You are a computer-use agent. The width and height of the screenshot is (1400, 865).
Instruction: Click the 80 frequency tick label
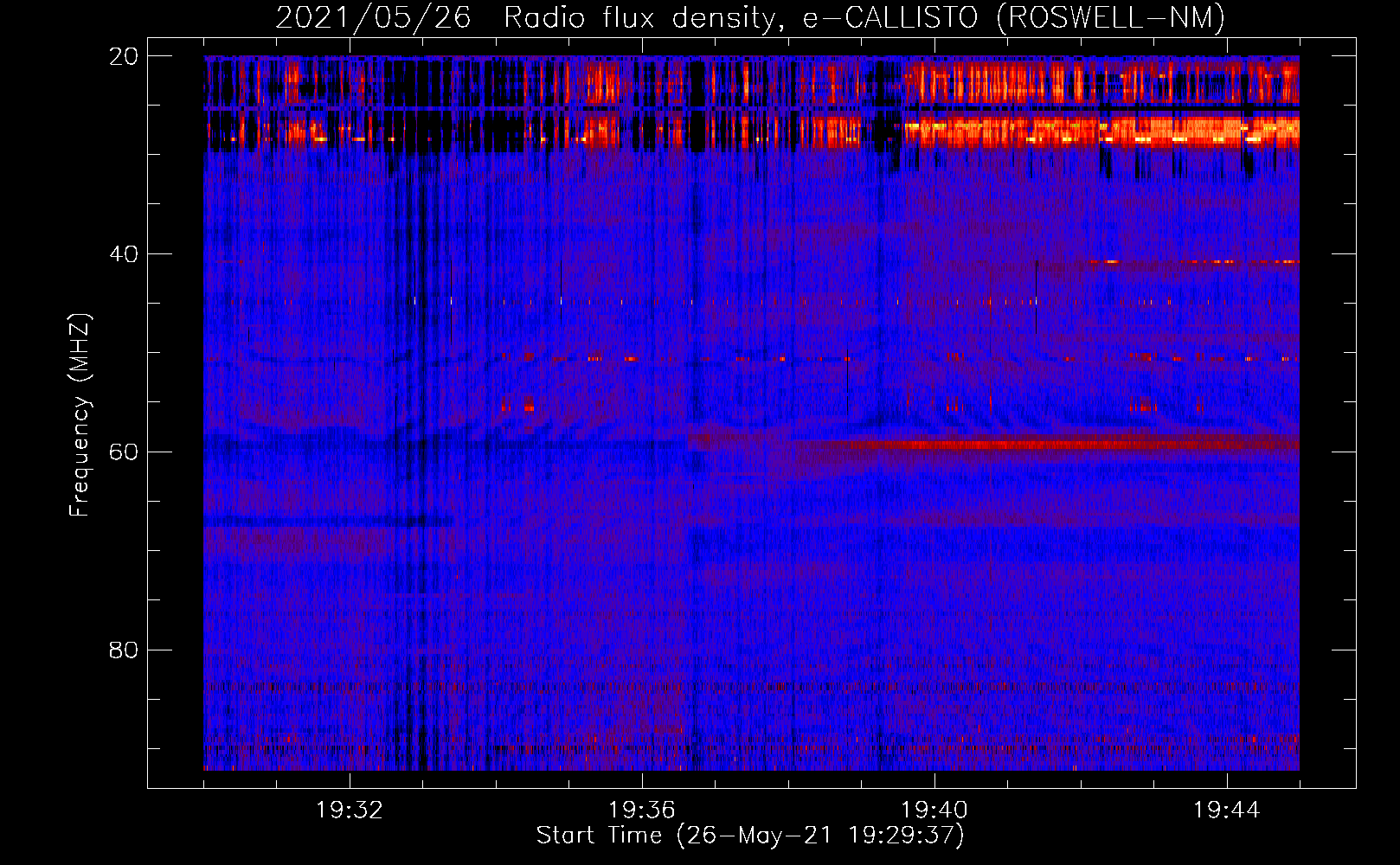(124, 650)
